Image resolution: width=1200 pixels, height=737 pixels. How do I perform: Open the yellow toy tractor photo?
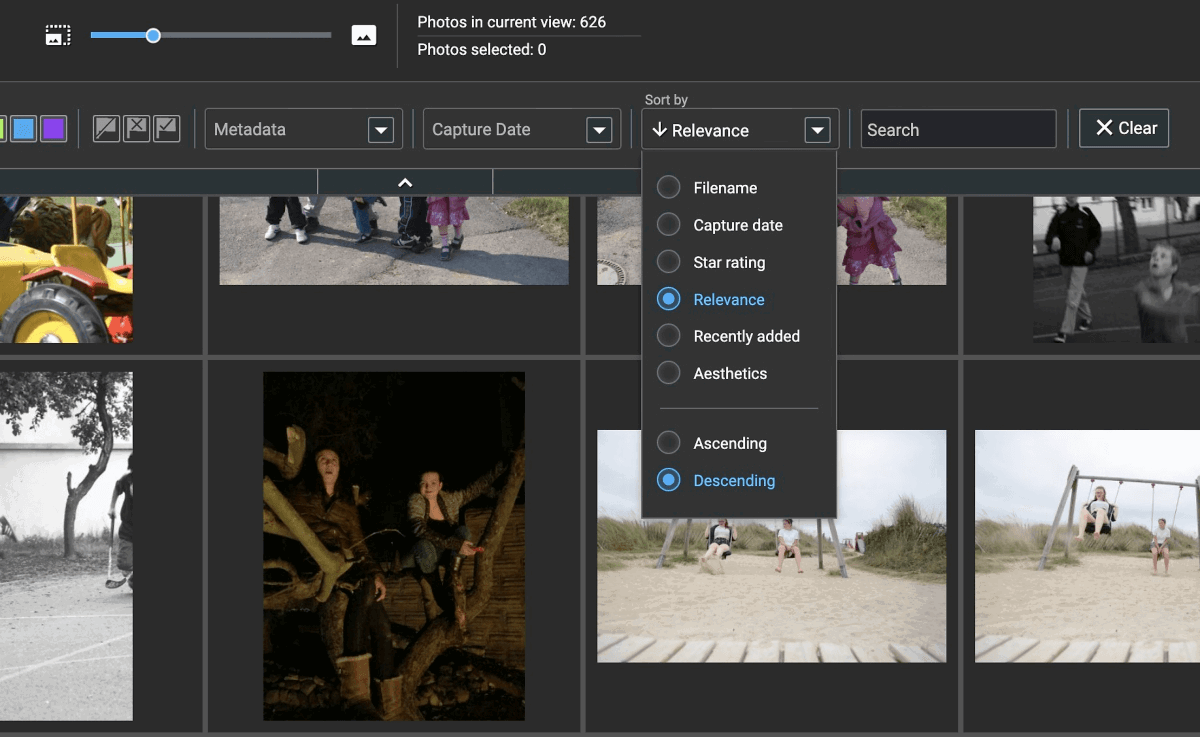[66, 269]
